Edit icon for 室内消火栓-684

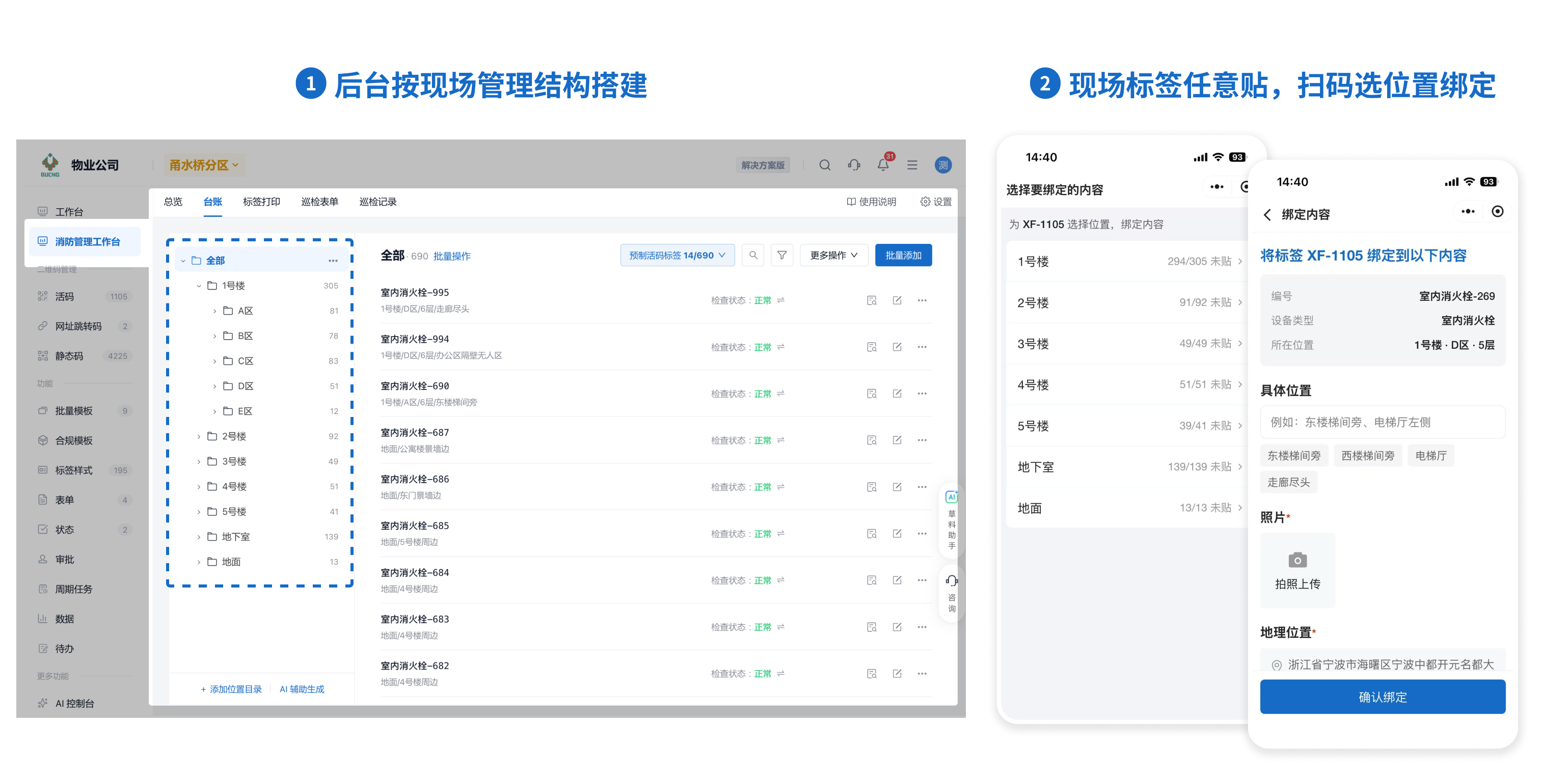pos(897,580)
